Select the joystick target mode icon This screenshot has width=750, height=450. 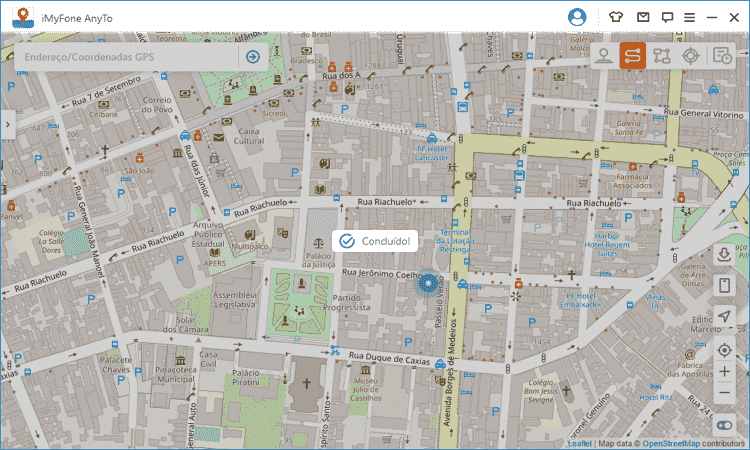coord(691,56)
